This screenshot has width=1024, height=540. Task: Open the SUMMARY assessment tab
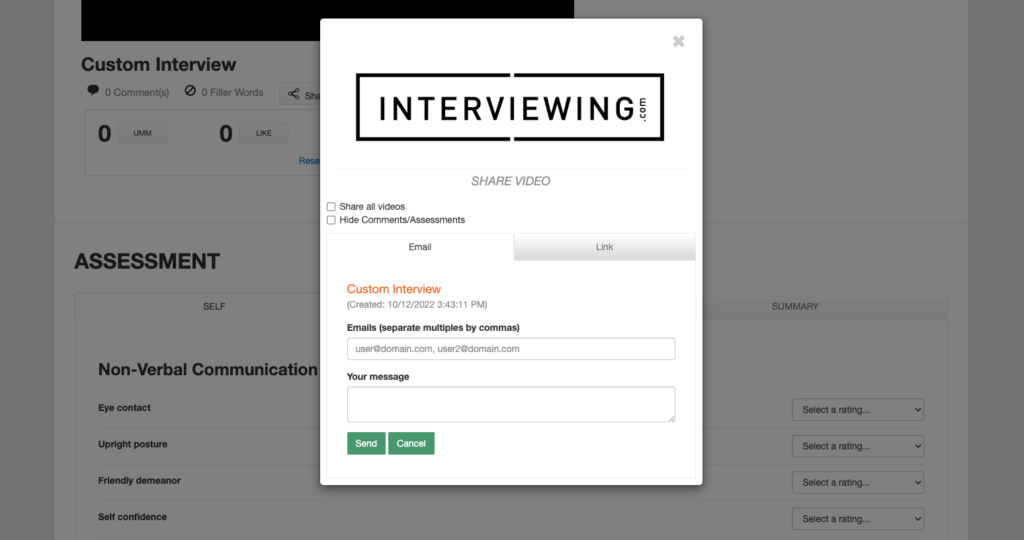coord(795,306)
